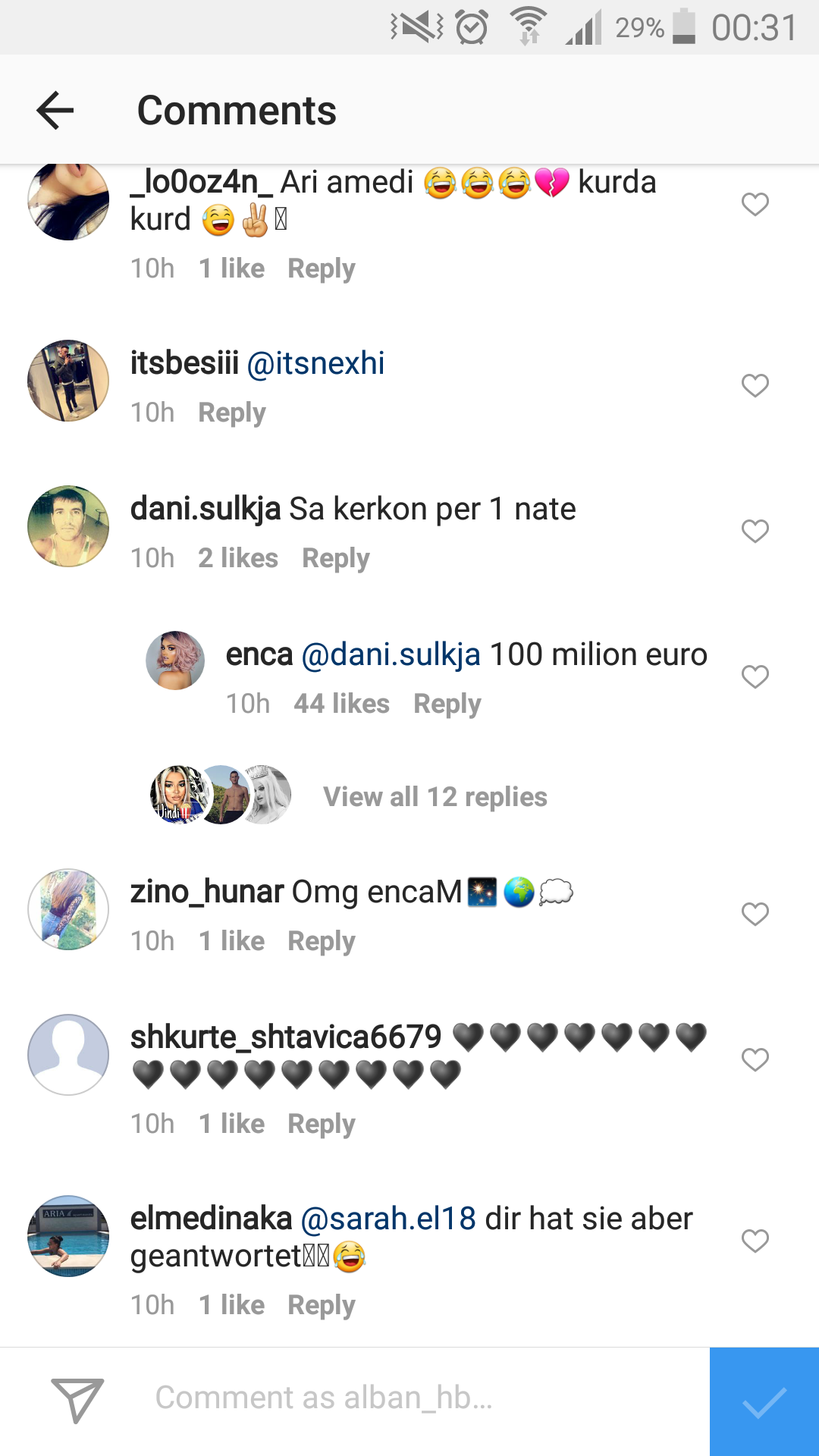Open enca's profile avatar

(x=175, y=661)
